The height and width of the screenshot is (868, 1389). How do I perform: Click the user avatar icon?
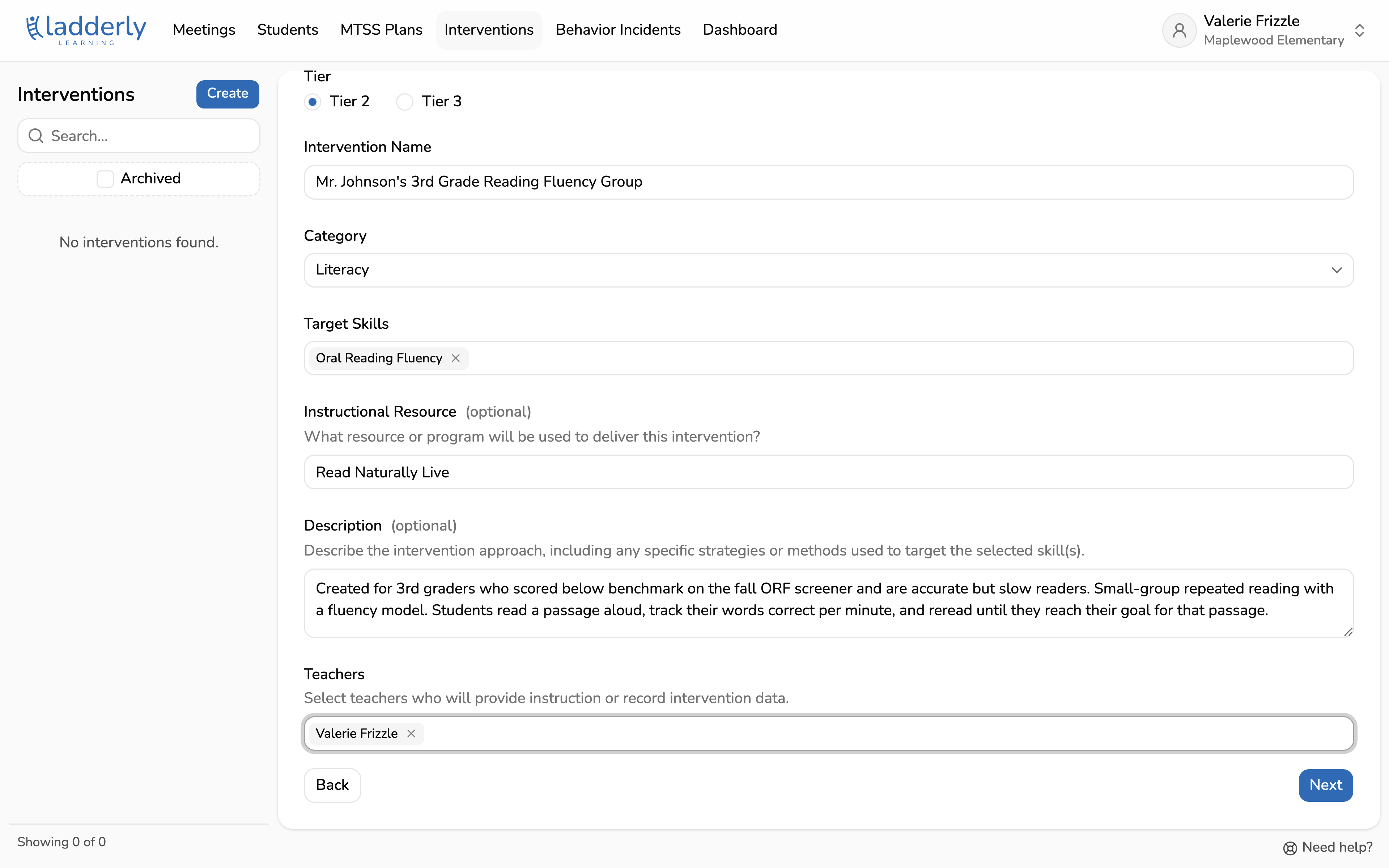[x=1179, y=30]
